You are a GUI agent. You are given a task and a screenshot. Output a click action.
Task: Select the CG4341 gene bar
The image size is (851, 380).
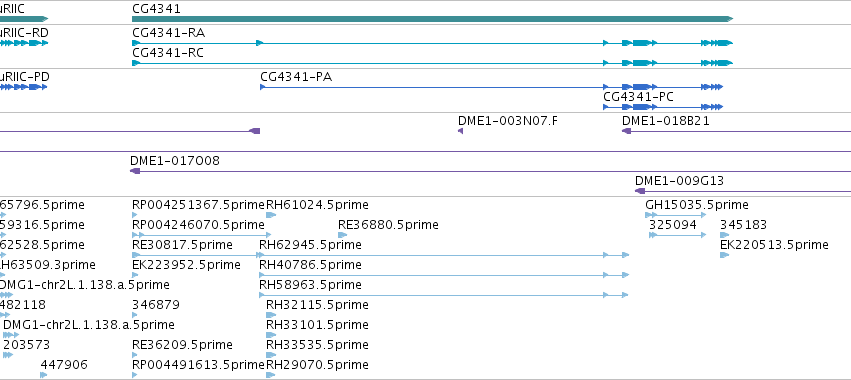[433, 19]
